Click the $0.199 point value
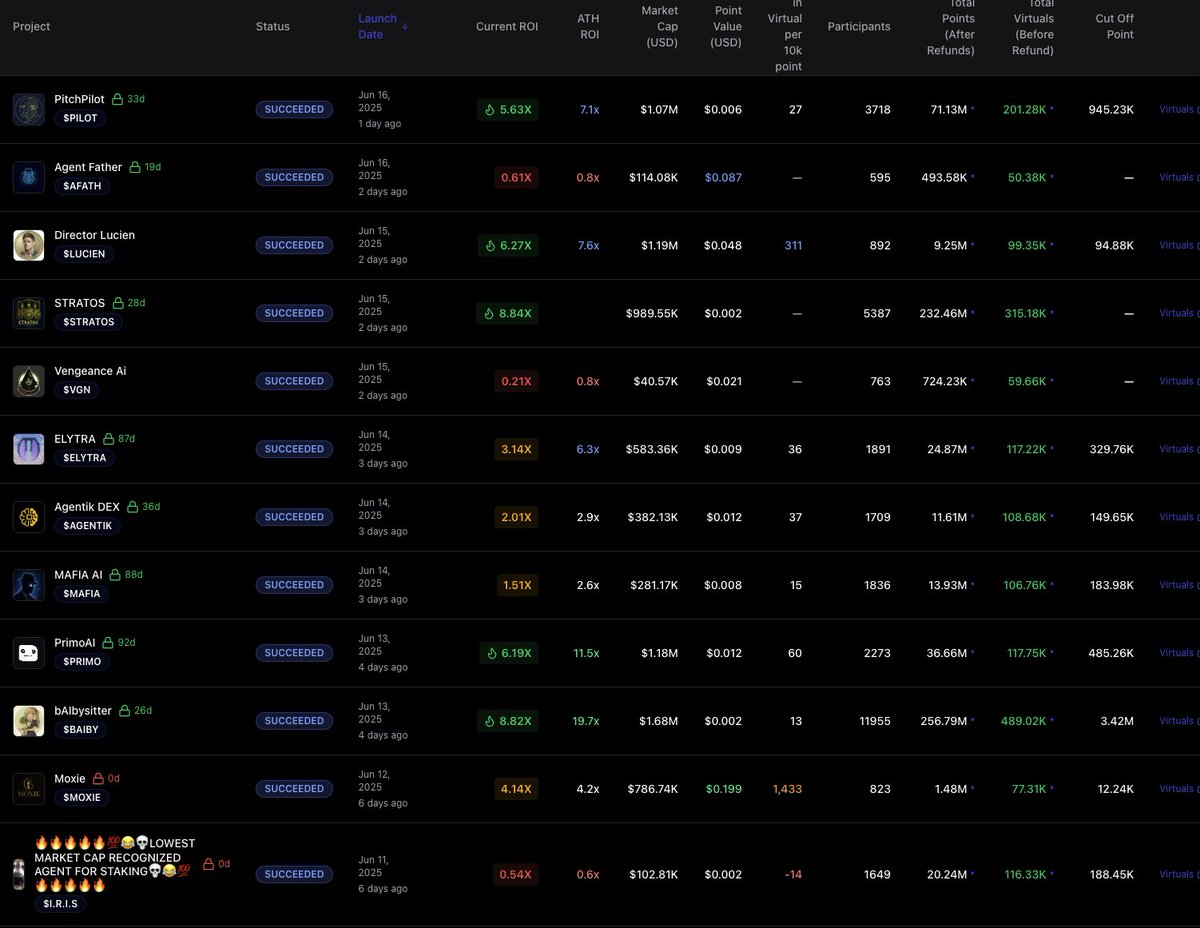 pos(723,789)
